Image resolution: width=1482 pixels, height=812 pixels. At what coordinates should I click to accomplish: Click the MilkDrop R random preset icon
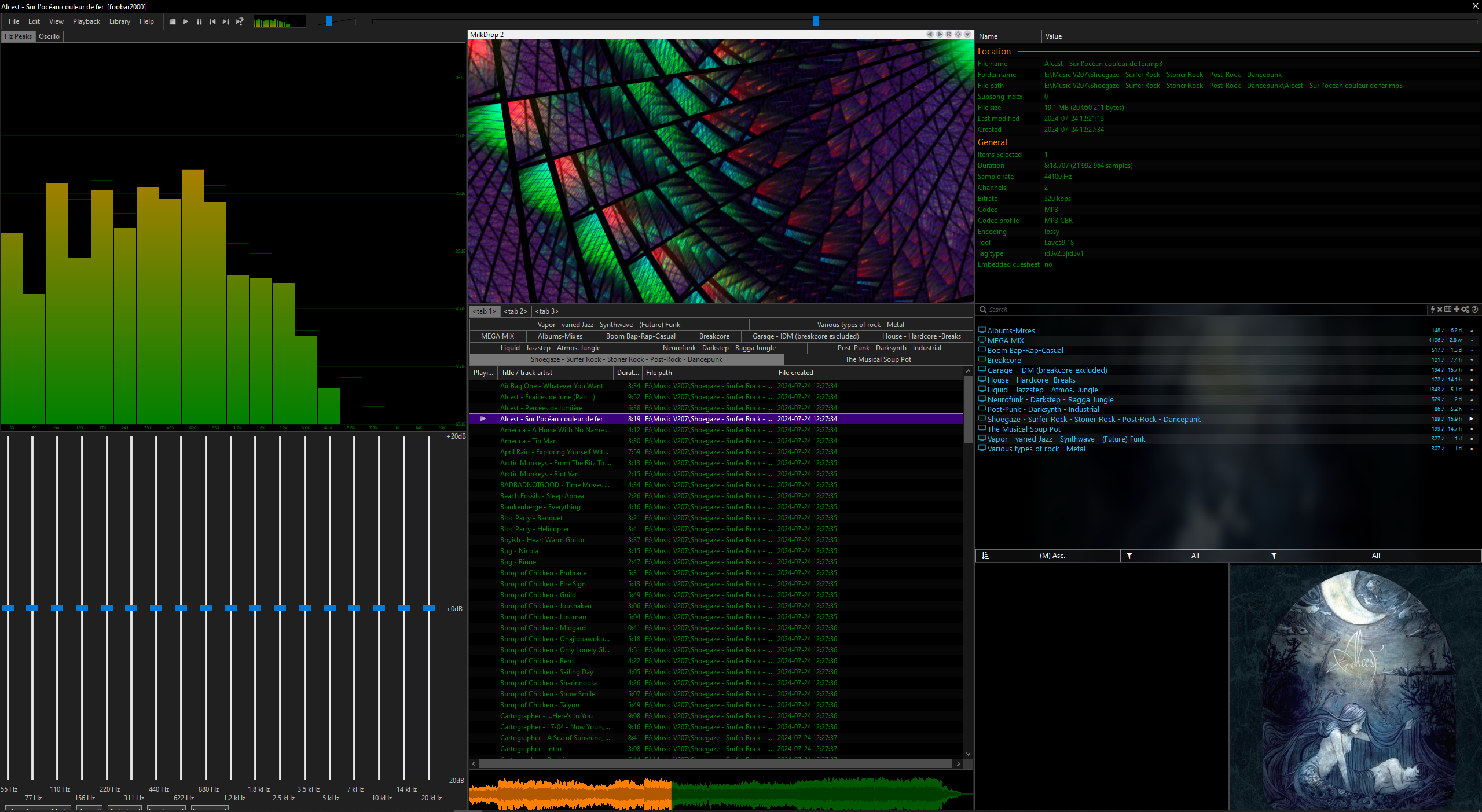[x=949, y=34]
